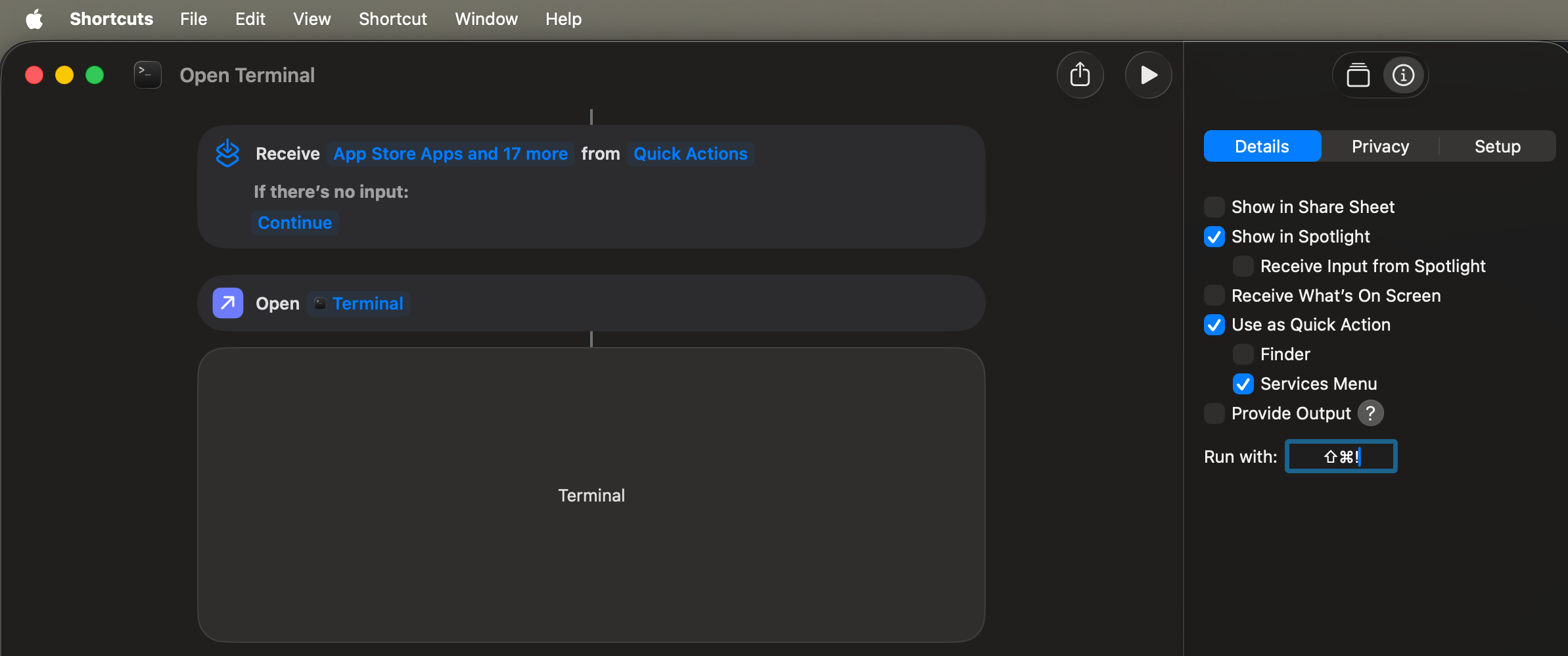This screenshot has width=1568, height=656.
Task: Click the 'Receive' action label
Action: coord(288,154)
